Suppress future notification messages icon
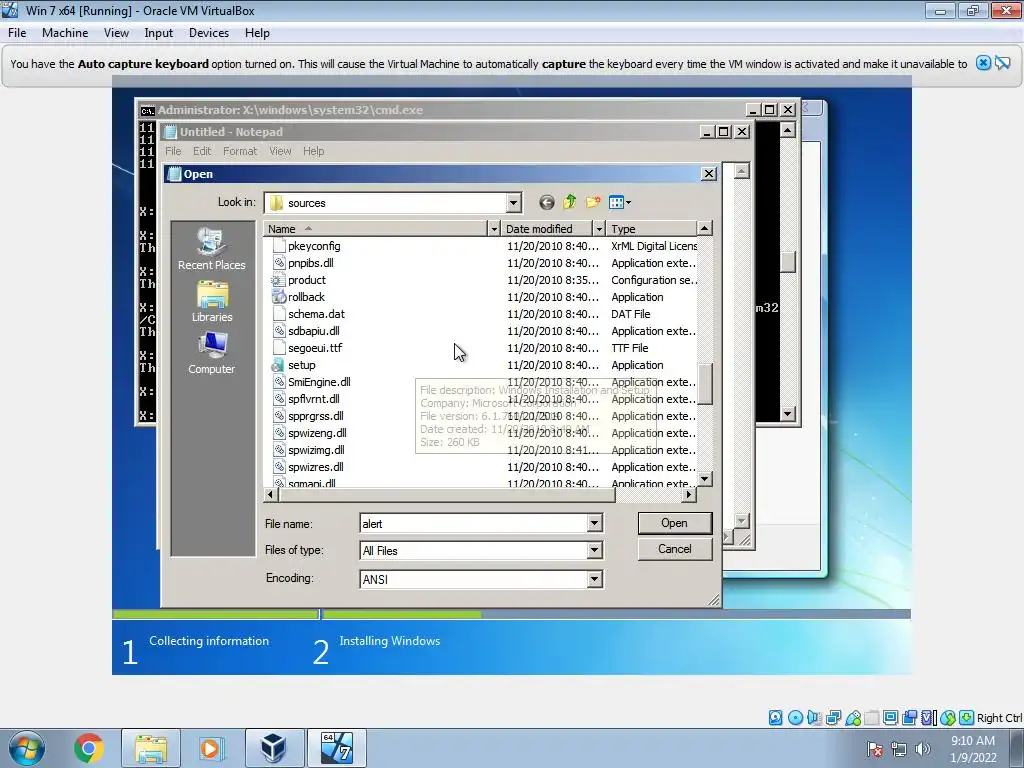1024x768 pixels. click(x=1003, y=63)
